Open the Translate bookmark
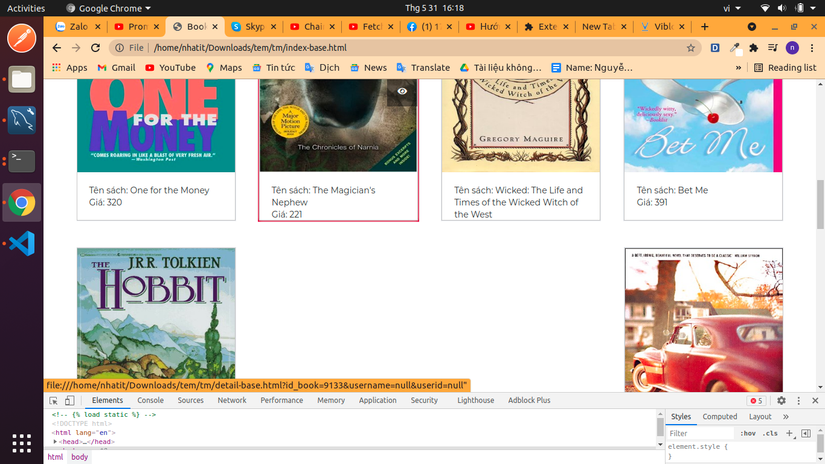 [x=424, y=67]
